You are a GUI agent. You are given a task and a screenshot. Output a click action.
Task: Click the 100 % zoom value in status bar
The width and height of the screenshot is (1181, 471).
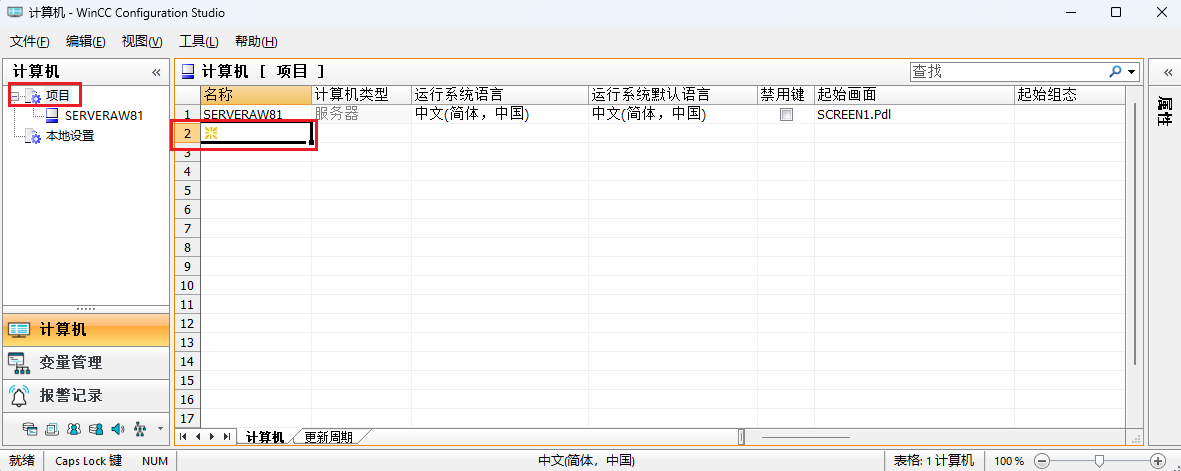coord(1009,460)
